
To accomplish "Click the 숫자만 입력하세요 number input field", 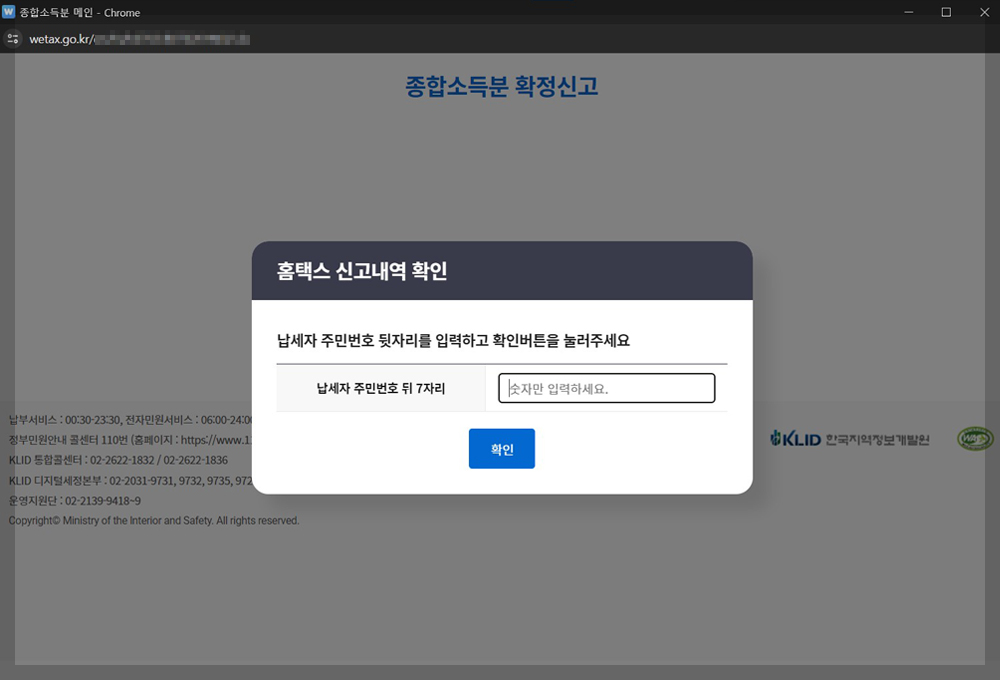I will (x=606, y=388).
